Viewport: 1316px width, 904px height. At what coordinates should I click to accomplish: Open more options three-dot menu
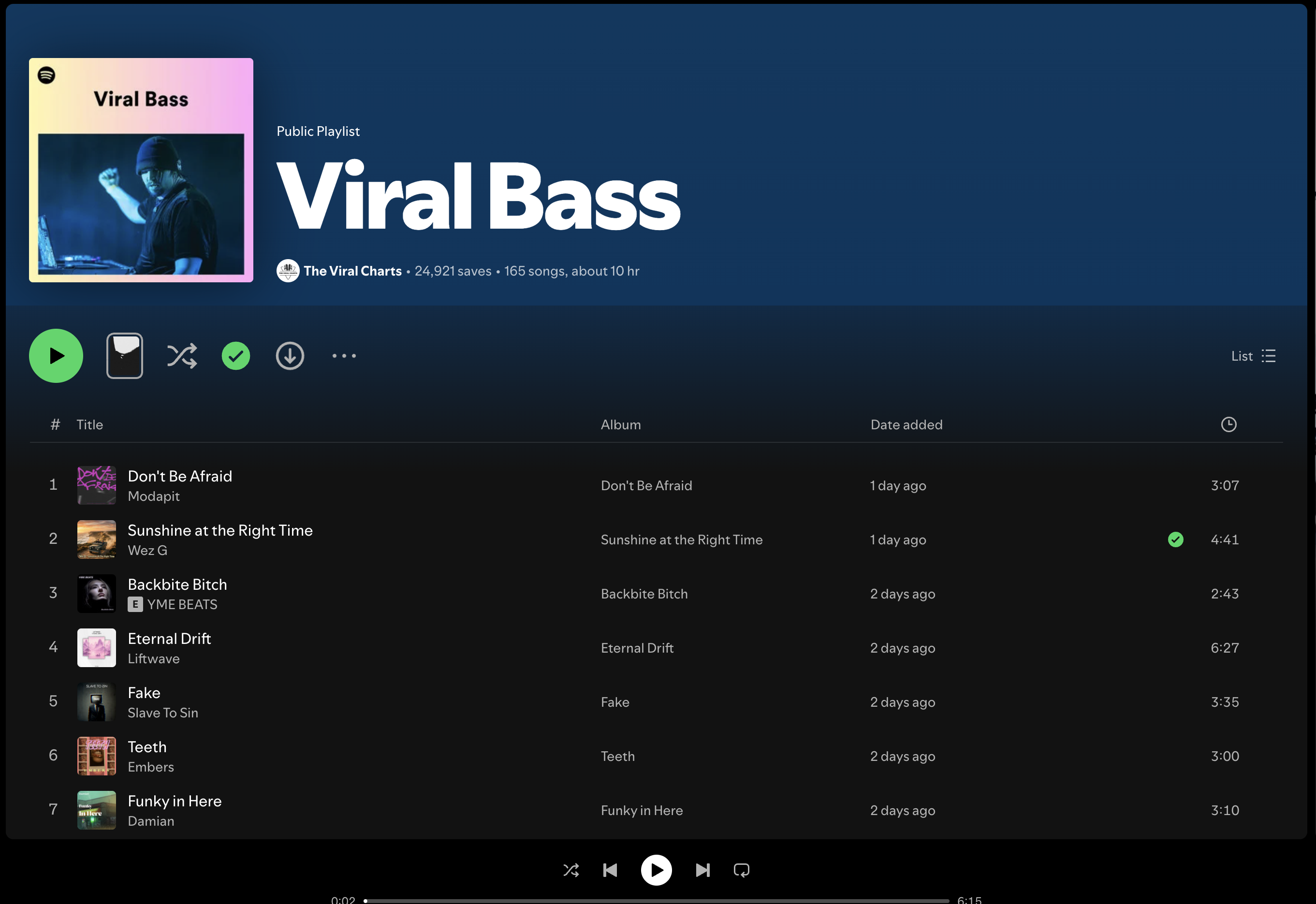(x=344, y=356)
